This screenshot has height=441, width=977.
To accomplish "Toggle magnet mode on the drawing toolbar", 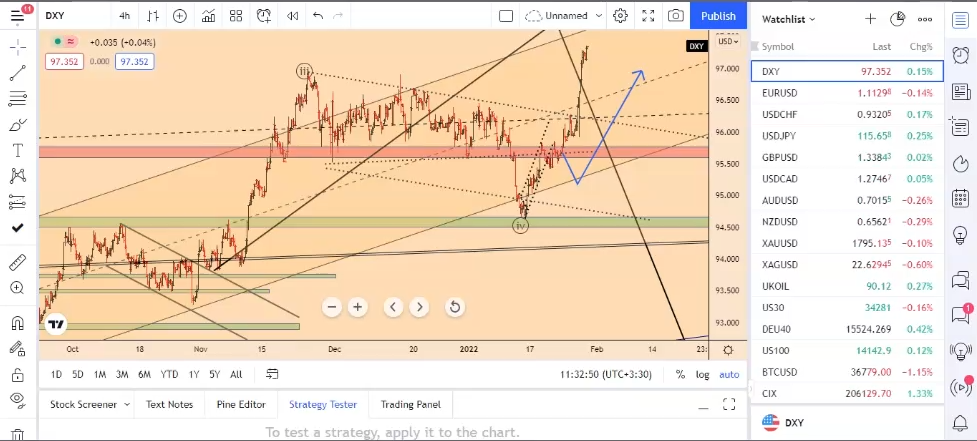I will point(17,323).
